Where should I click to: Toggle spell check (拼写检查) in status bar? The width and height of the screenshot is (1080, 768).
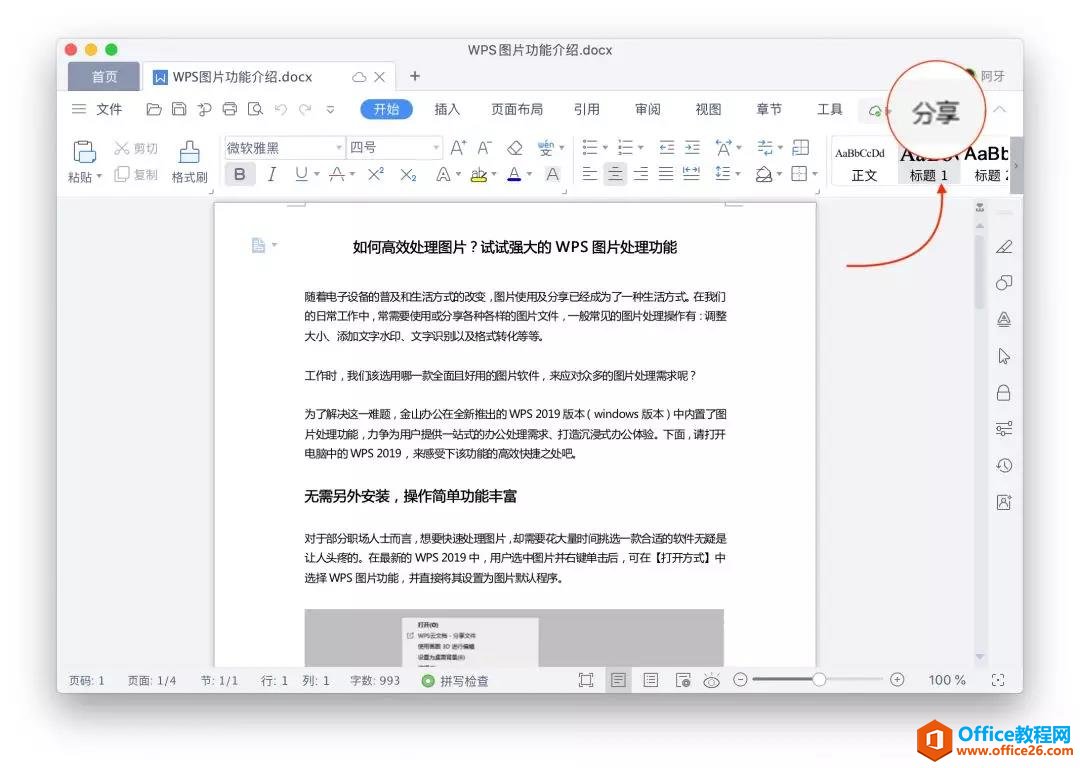pos(455,680)
